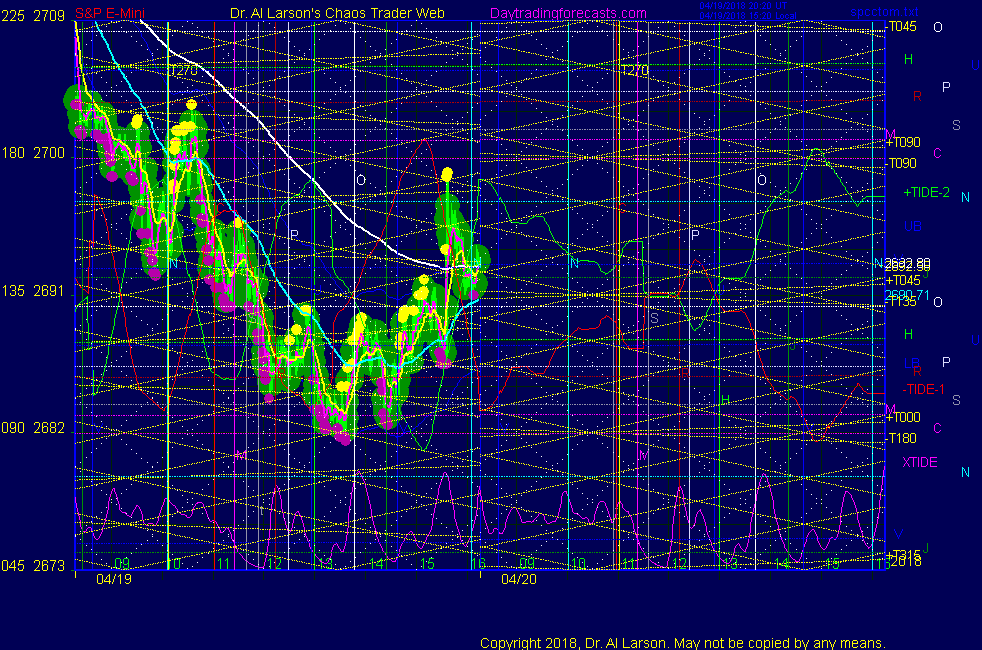Click the 2673 price axis label
Viewport: 982px width, 650px height.
49,565
